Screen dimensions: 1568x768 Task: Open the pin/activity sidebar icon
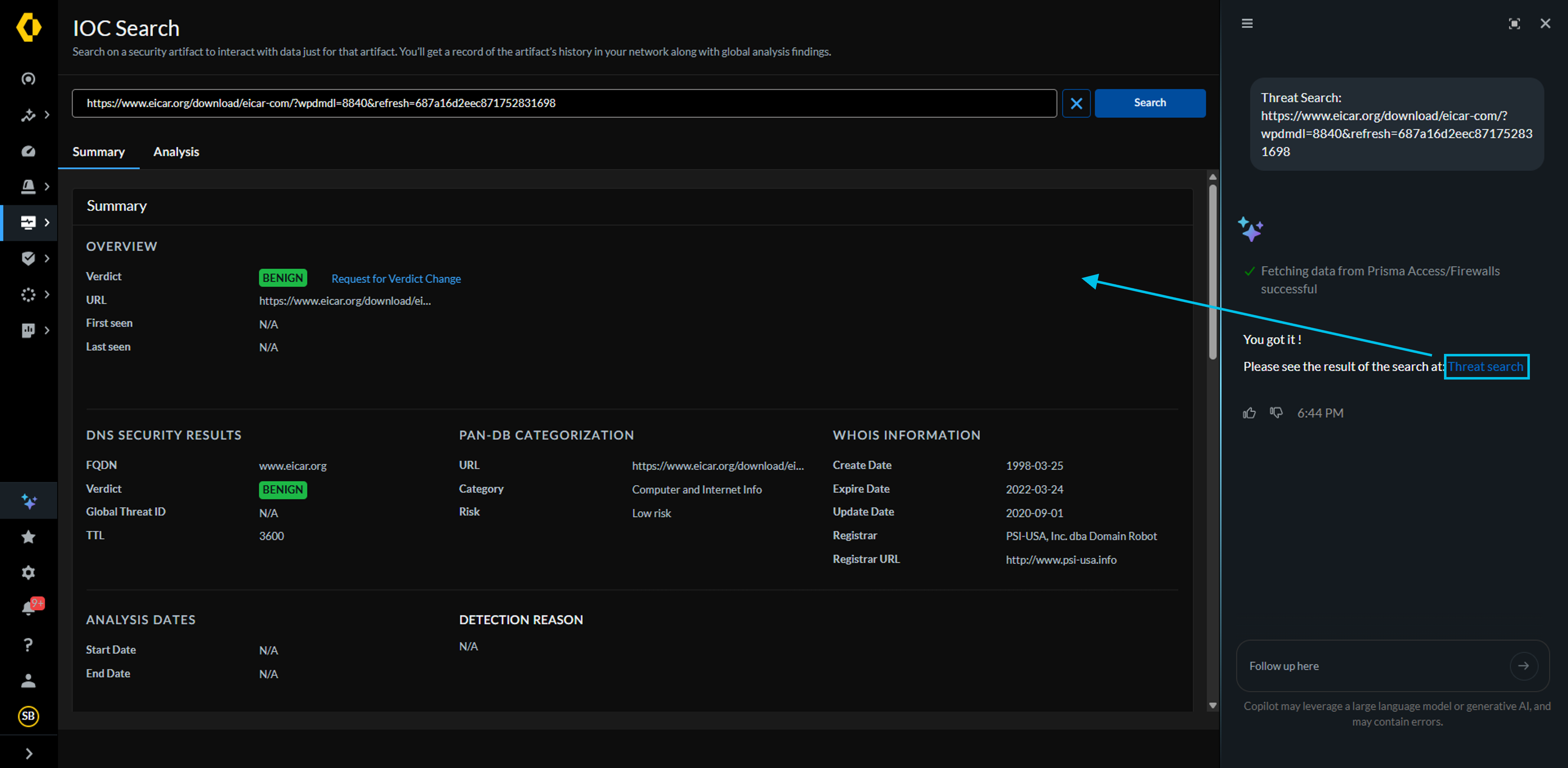tap(29, 115)
